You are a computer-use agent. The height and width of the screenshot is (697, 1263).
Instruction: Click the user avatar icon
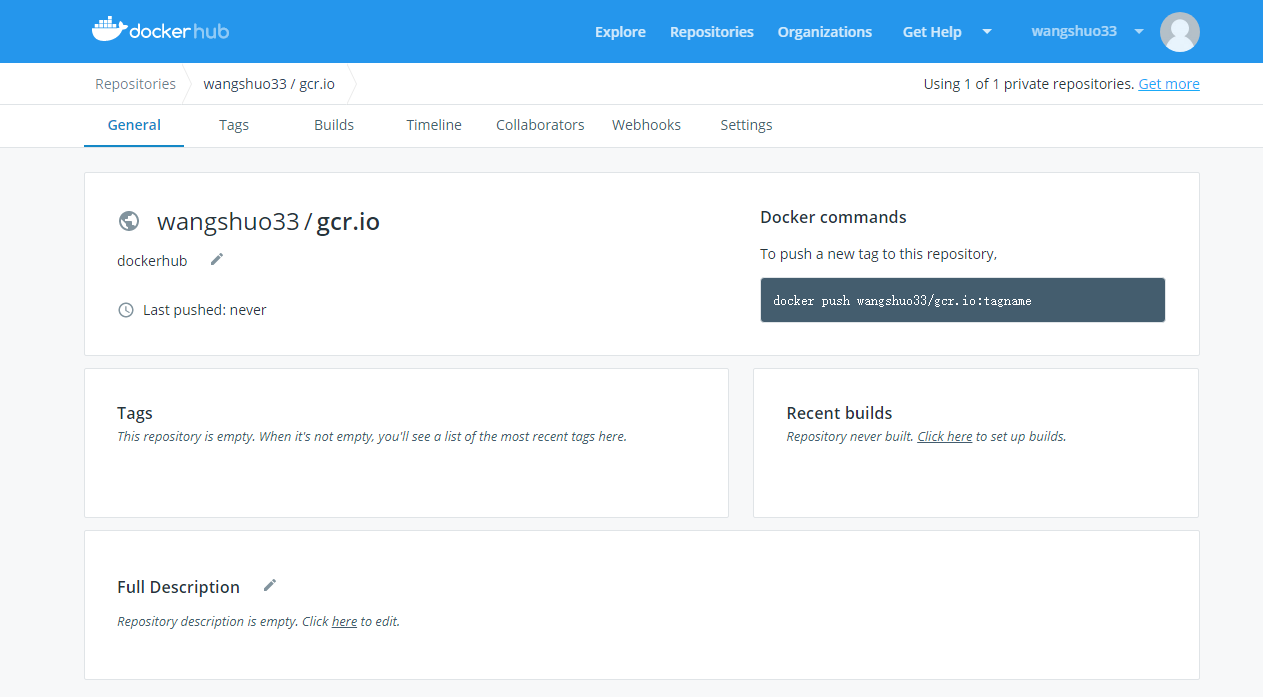pos(1179,32)
